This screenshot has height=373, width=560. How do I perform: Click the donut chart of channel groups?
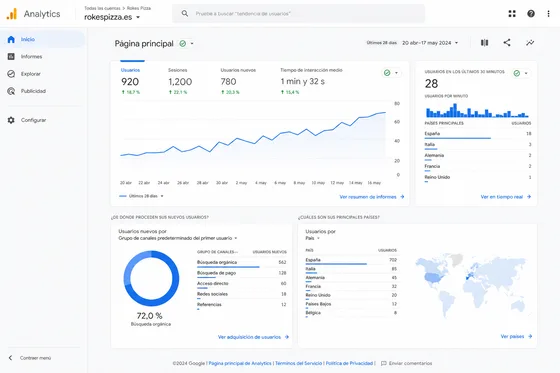tap(151, 278)
